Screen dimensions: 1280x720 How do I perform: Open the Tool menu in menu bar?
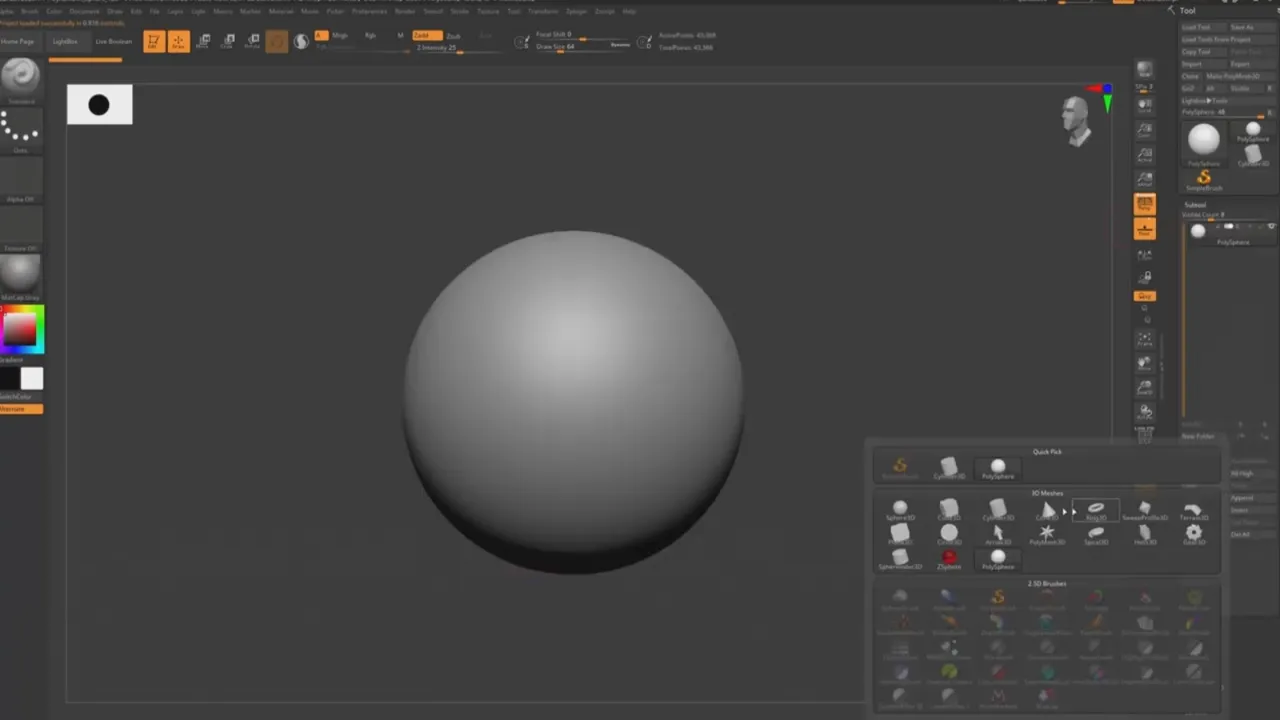pos(513,11)
